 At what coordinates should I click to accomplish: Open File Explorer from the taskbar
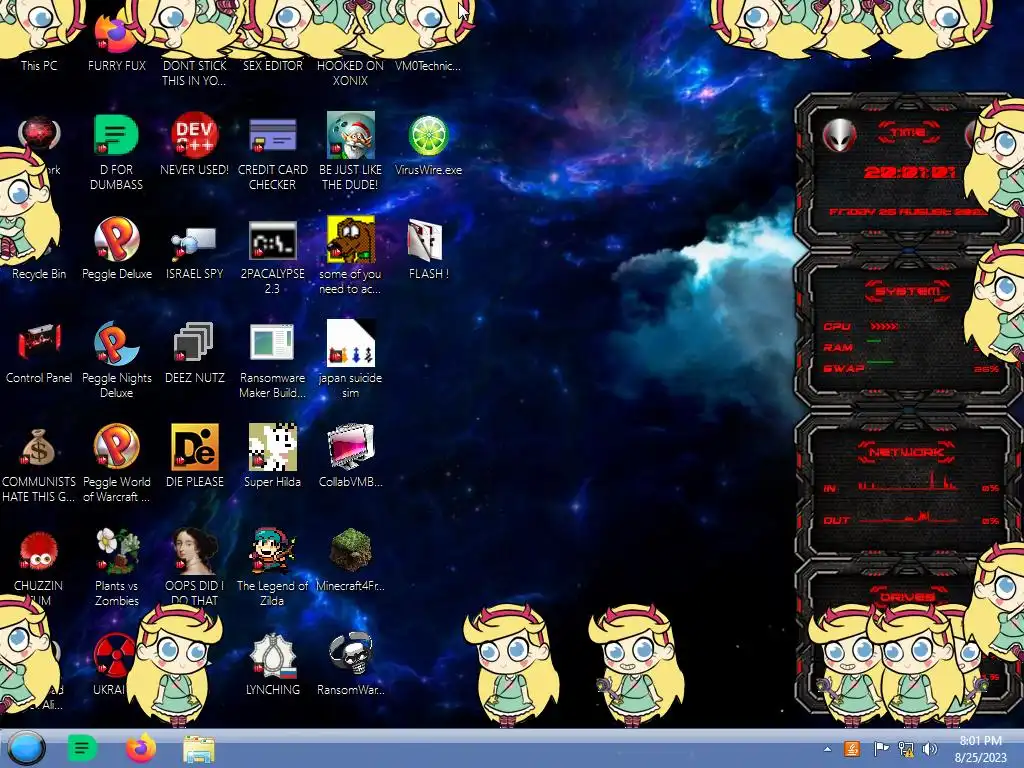199,749
